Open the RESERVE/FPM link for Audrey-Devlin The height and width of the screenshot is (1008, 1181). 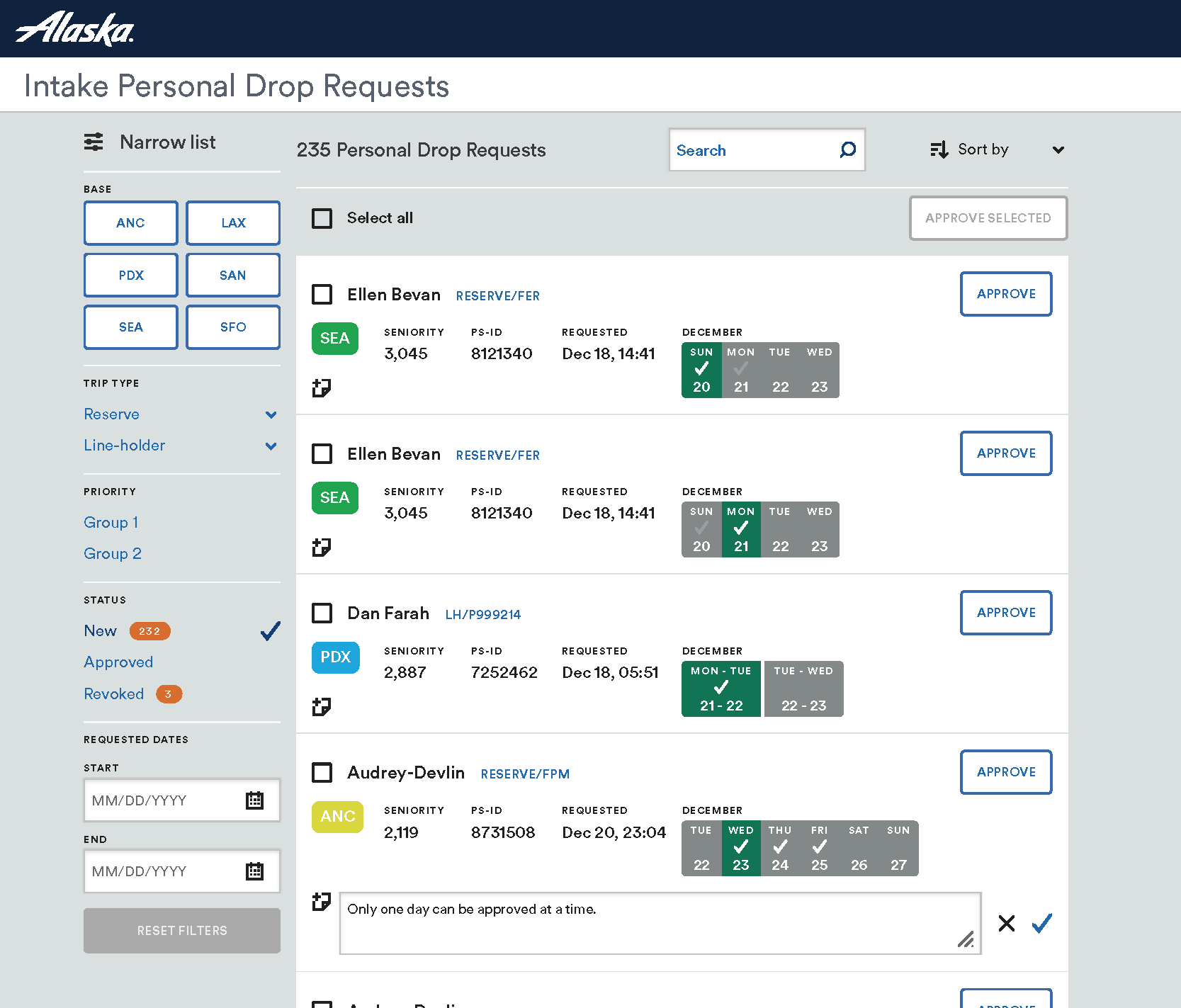coord(525,774)
